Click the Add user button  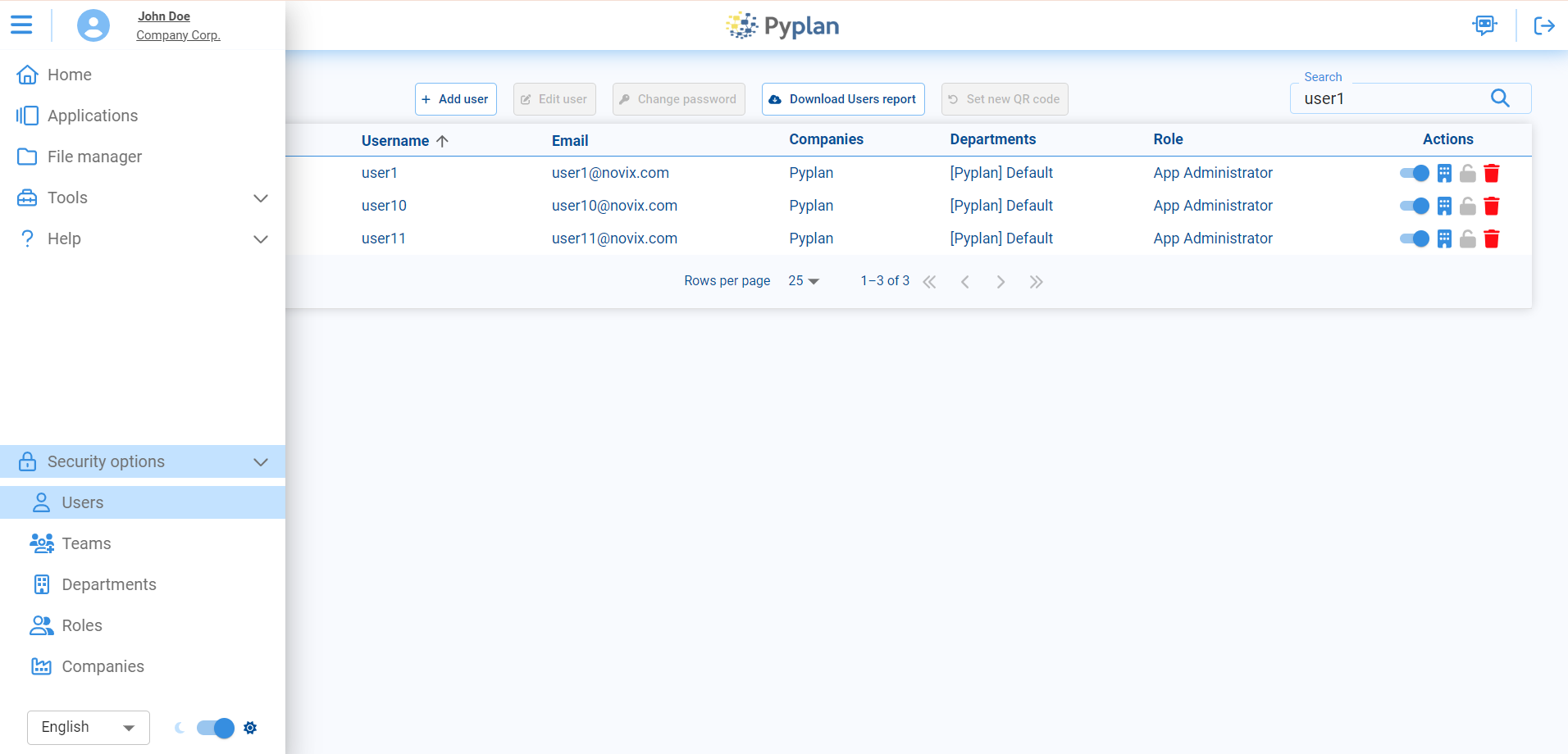(x=455, y=99)
